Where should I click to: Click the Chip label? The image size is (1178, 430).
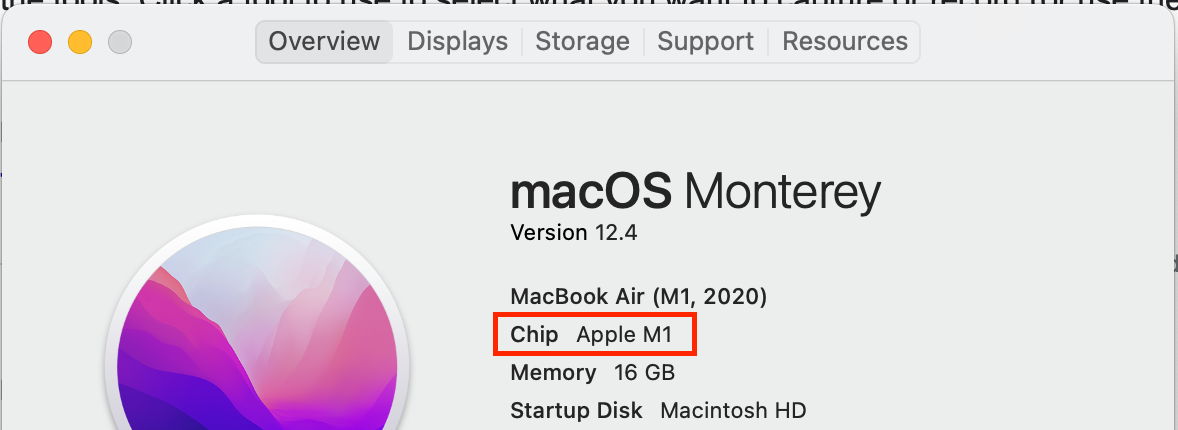tap(534, 335)
